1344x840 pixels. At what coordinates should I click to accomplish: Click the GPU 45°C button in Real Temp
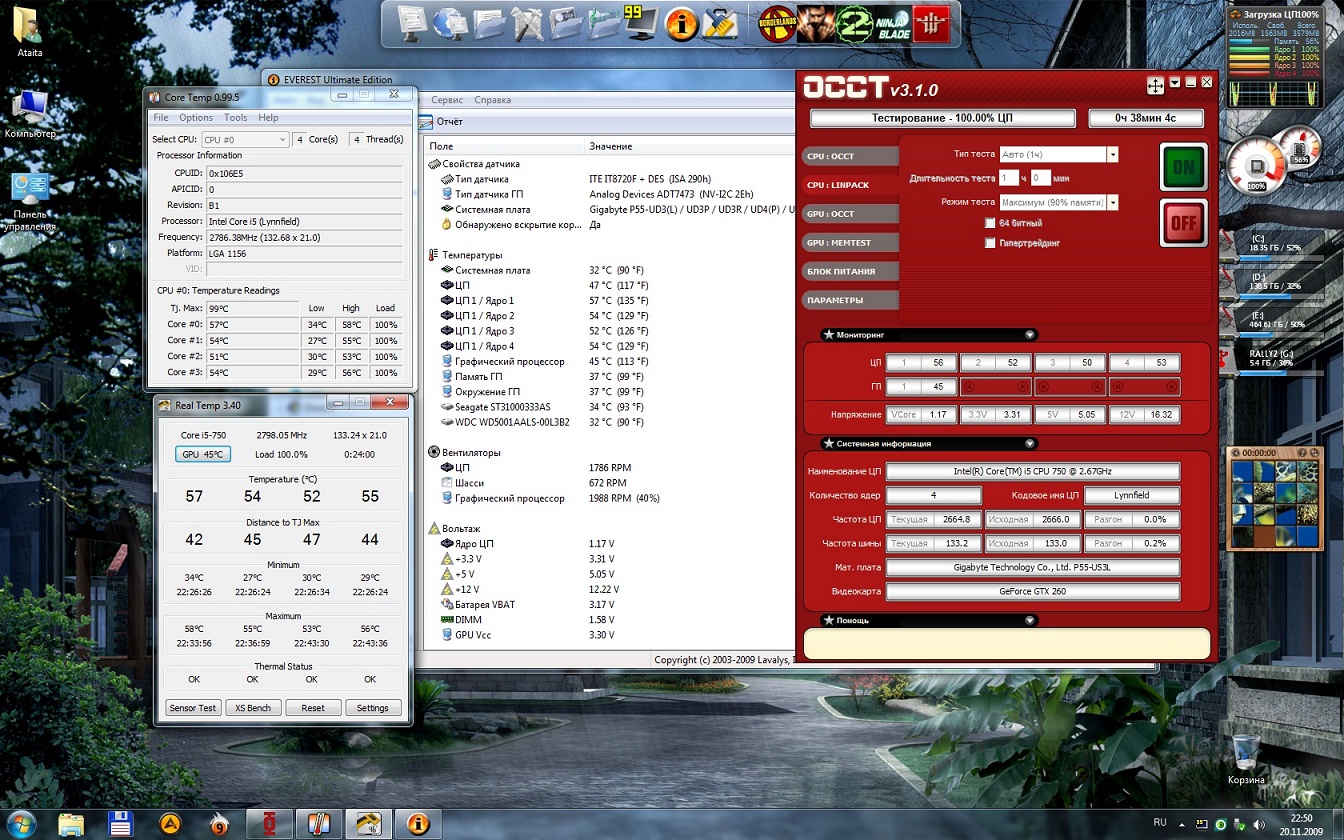202,454
